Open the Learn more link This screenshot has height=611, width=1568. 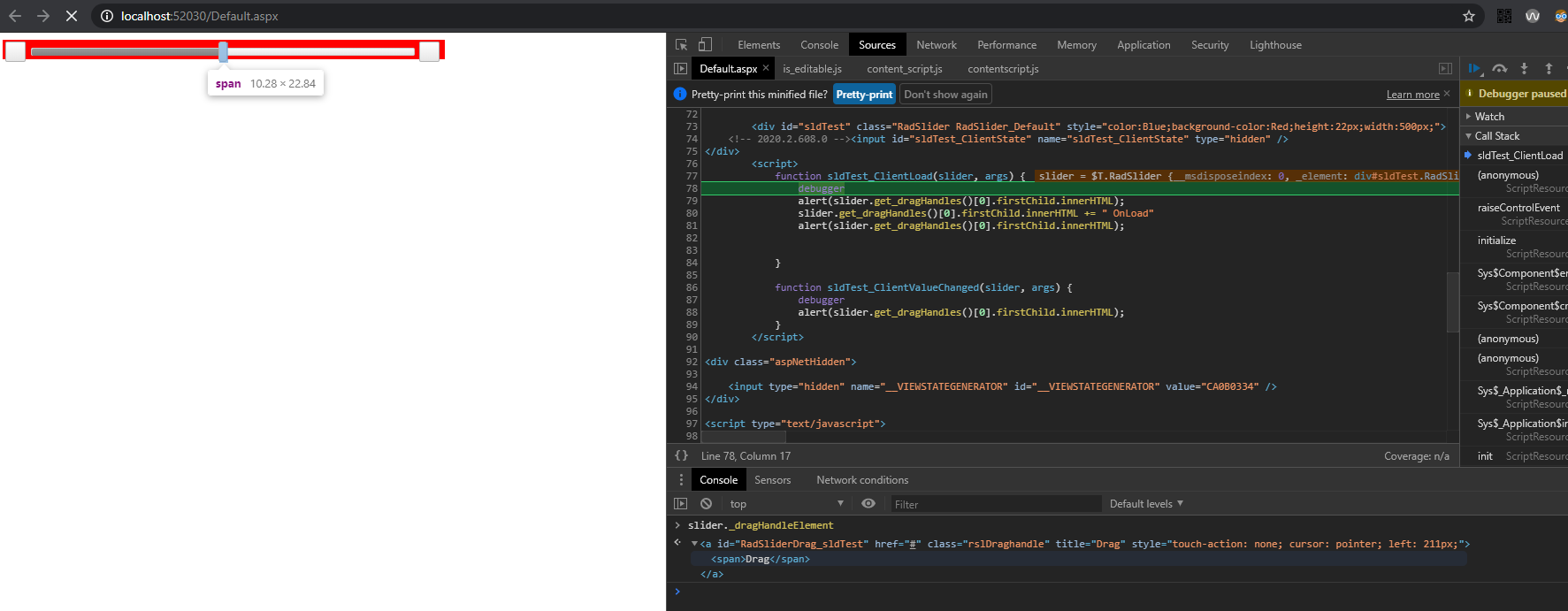(1412, 95)
